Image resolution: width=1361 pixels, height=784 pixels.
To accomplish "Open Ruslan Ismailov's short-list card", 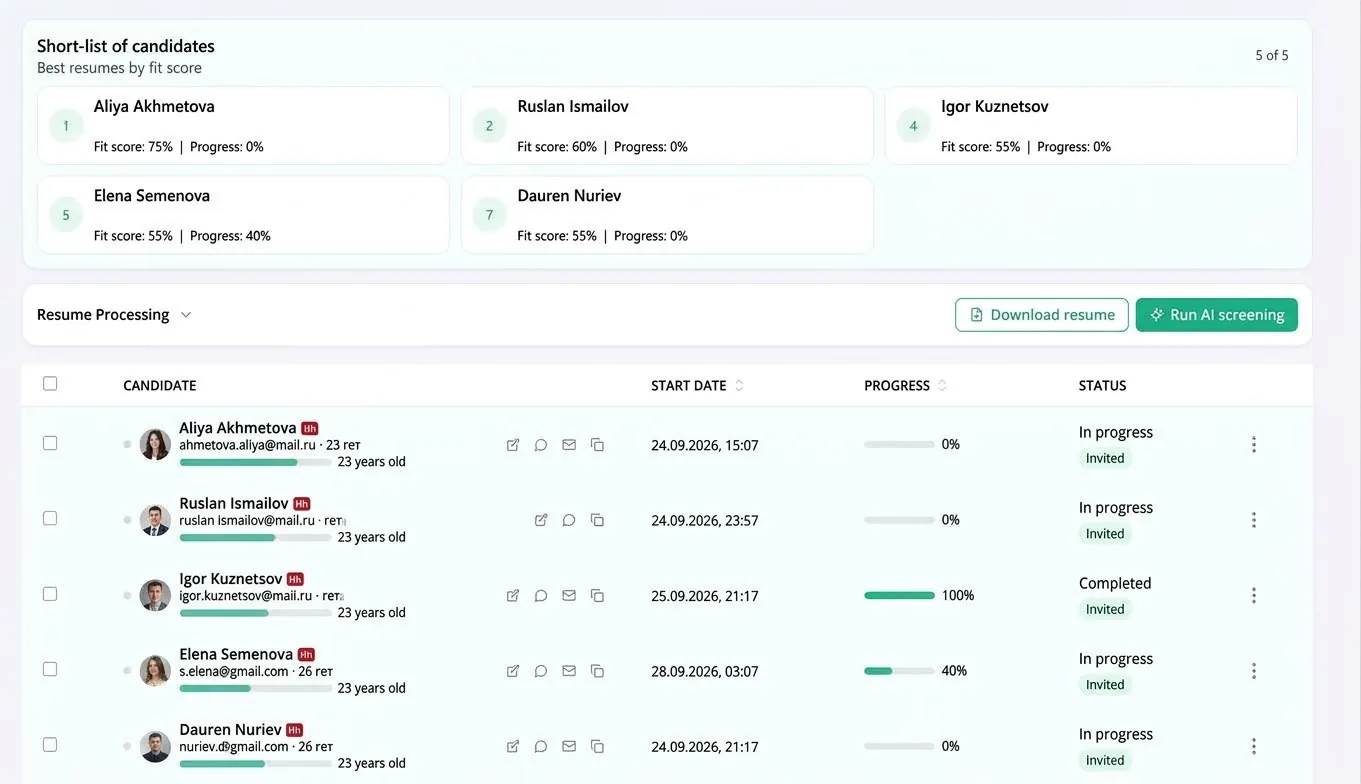I will pyautogui.click(x=667, y=126).
